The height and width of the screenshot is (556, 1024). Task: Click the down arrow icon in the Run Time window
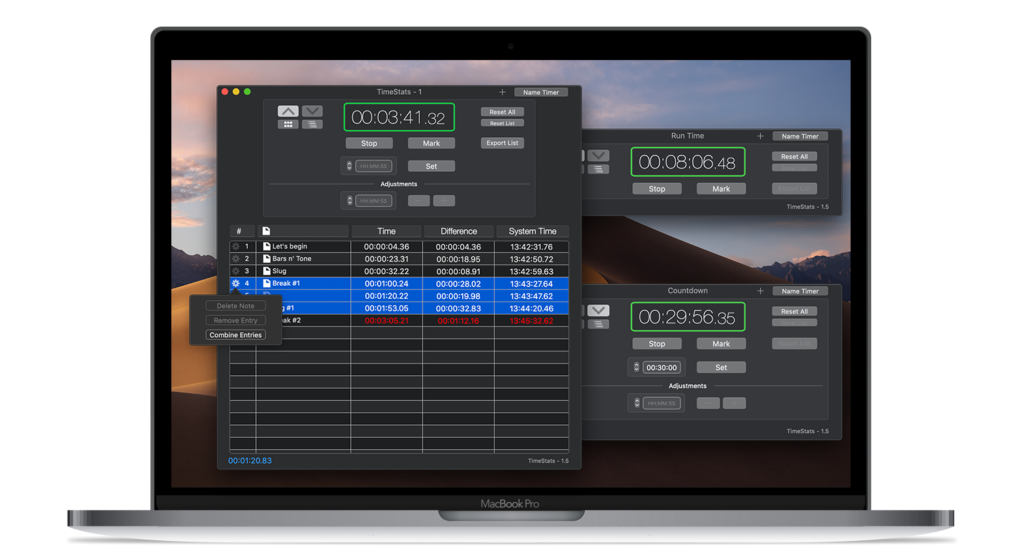[598, 155]
